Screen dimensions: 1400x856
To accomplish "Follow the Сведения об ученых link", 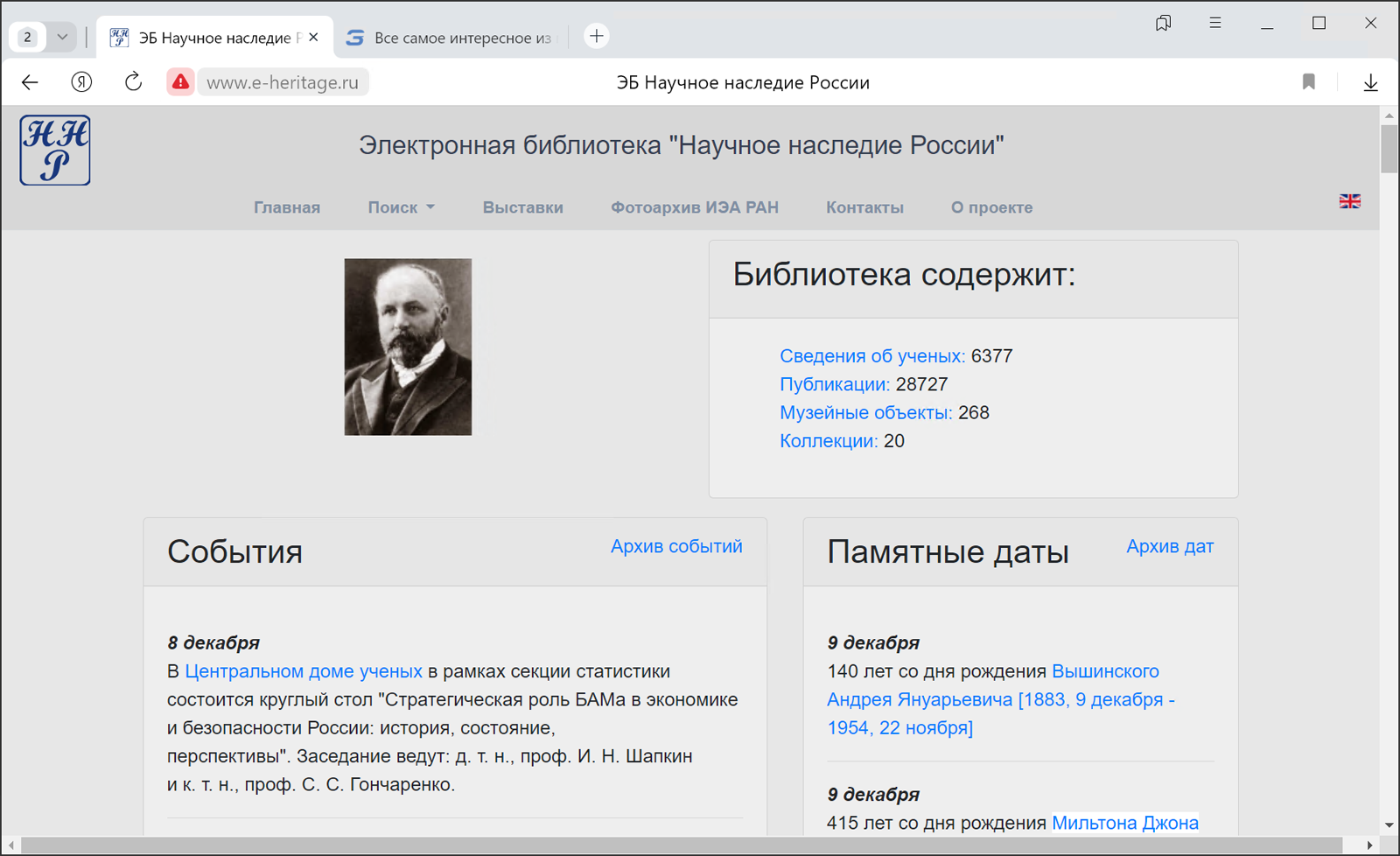I will pyautogui.click(x=871, y=356).
